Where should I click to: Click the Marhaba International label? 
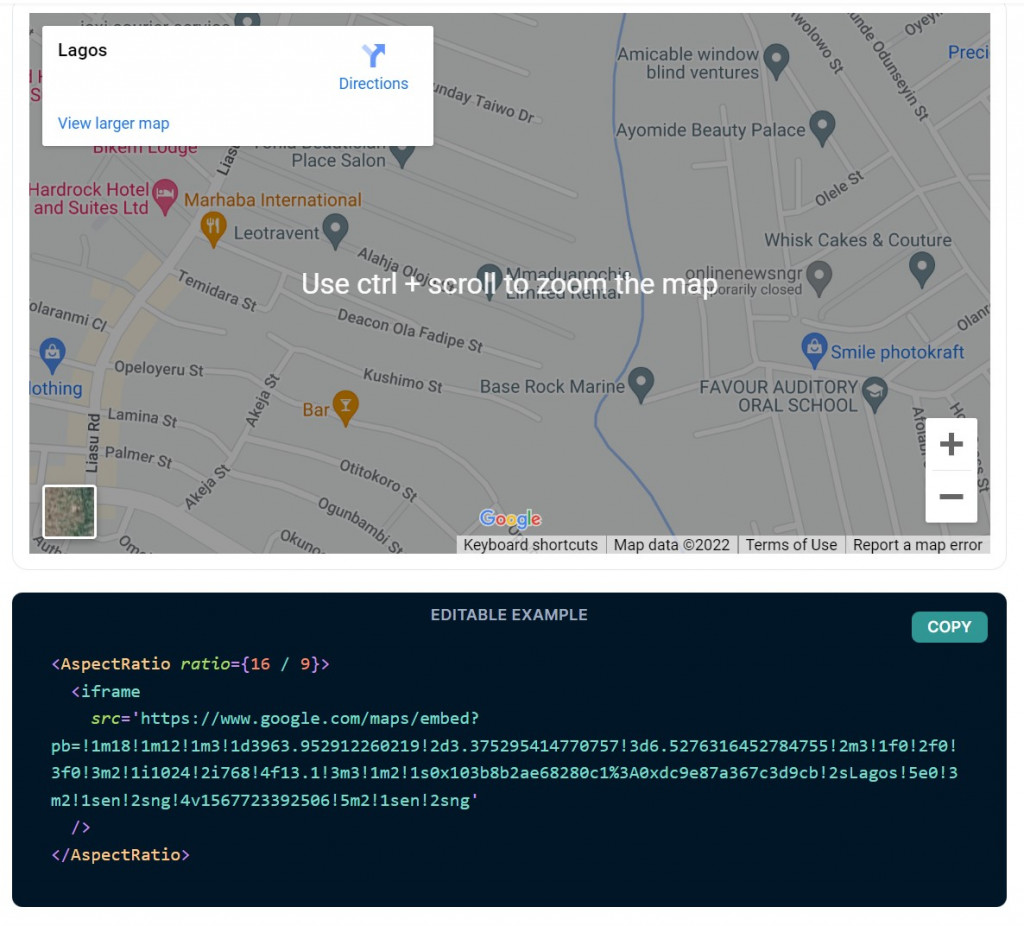(272, 200)
